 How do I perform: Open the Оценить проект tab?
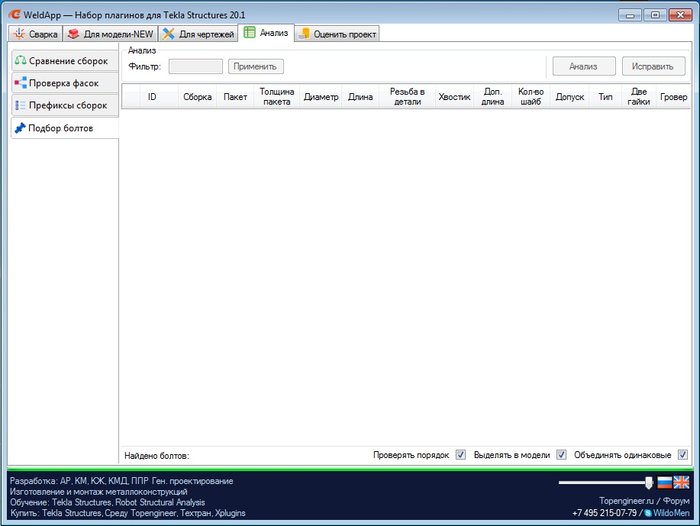(x=338, y=34)
